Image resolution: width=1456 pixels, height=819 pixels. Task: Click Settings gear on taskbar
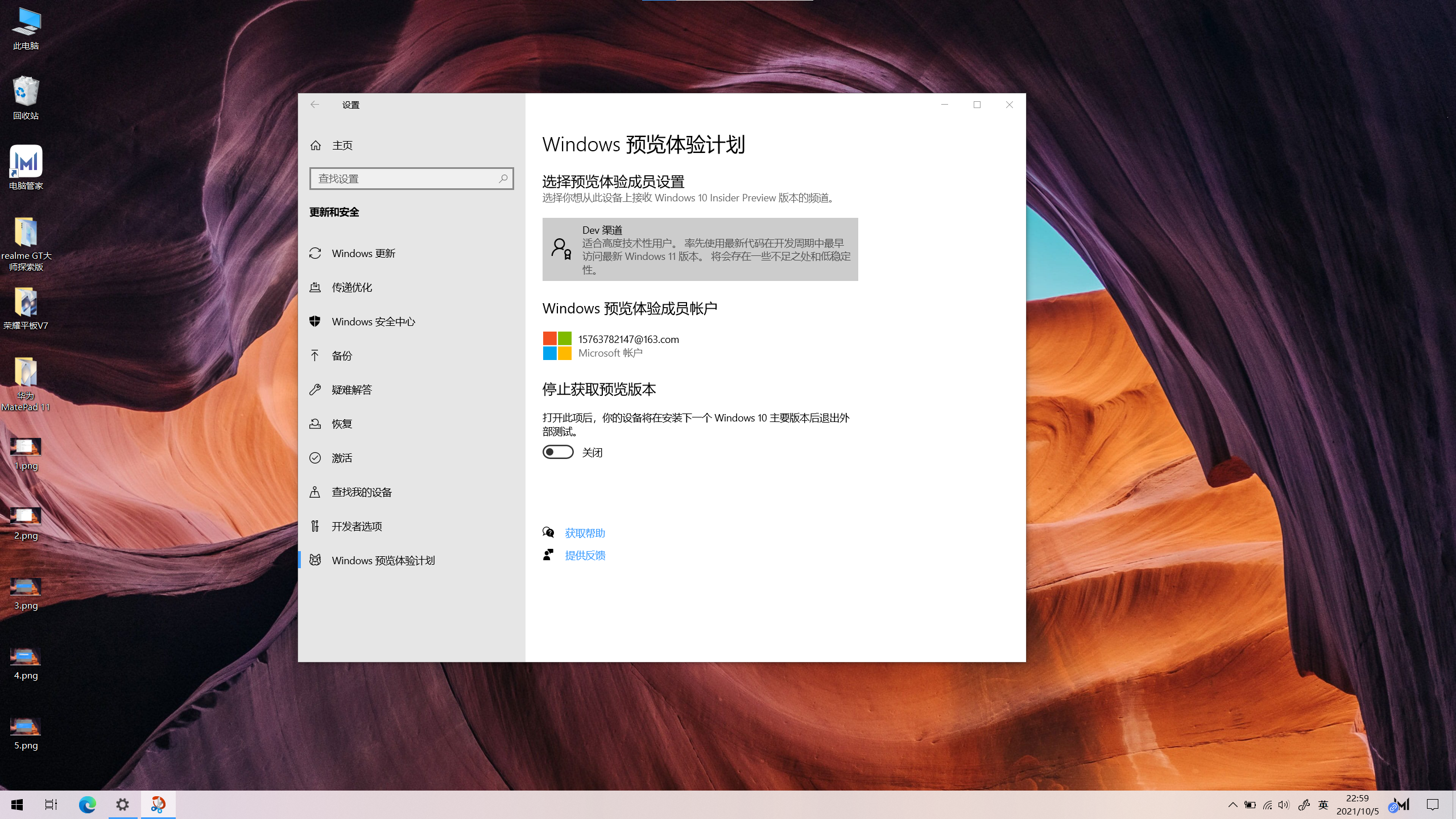(123, 805)
